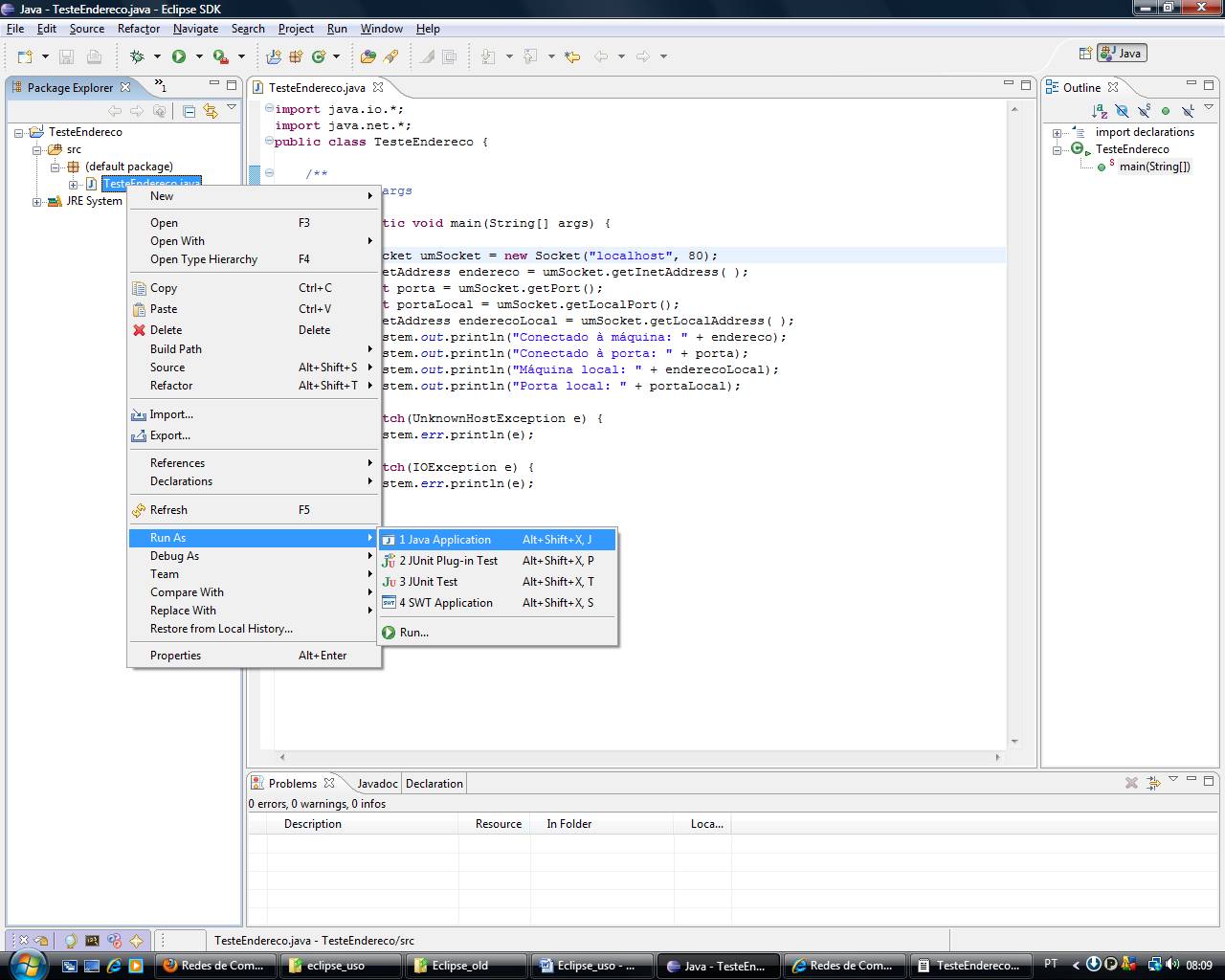Choose Java Application from Run As submenu
Image resolution: width=1225 pixels, height=980 pixels.
pyautogui.click(x=497, y=540)
